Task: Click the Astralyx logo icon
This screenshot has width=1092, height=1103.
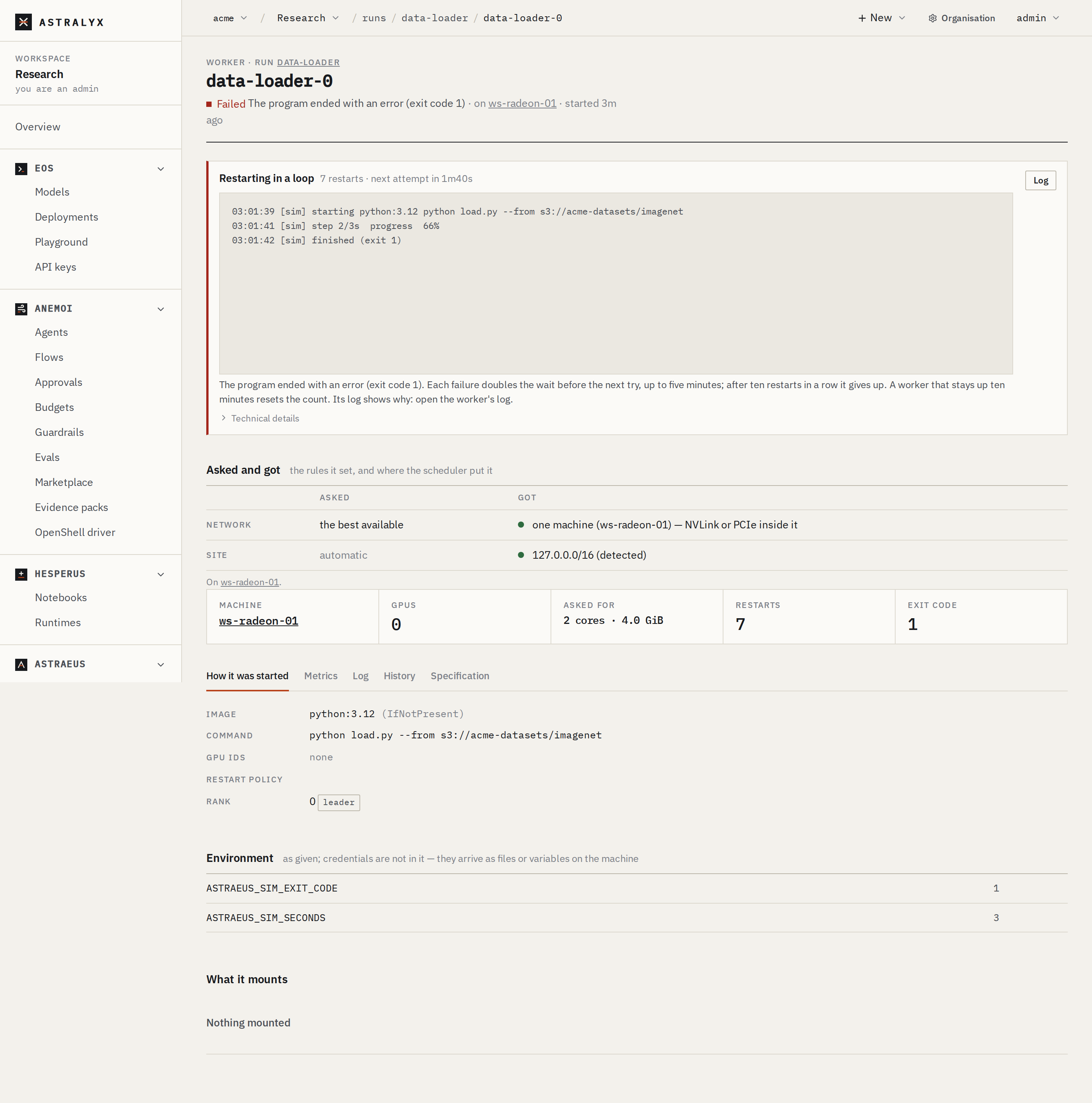Action: click(x=24, y=22)
